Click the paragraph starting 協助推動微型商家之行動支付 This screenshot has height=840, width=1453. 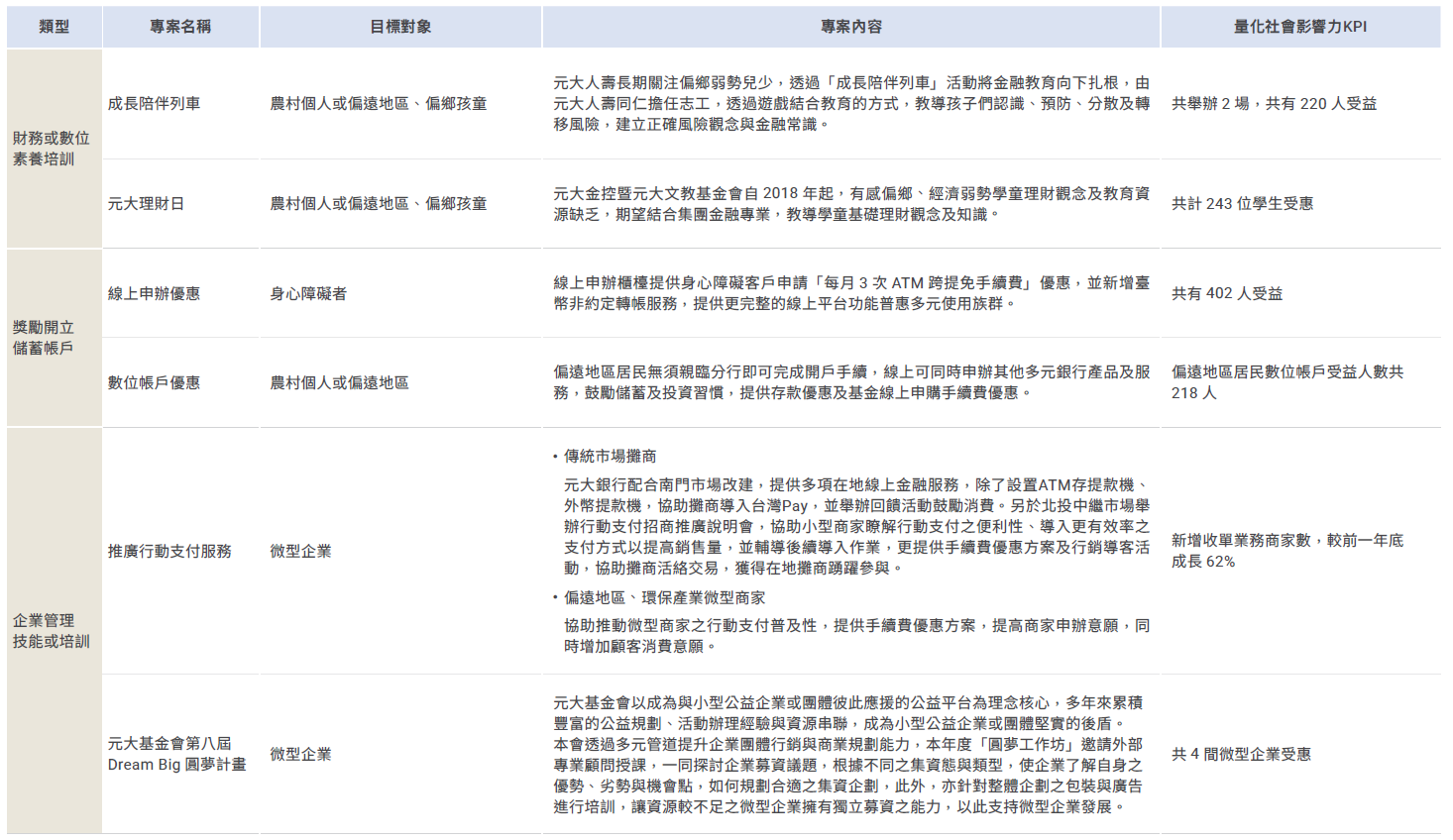[857, 636]
